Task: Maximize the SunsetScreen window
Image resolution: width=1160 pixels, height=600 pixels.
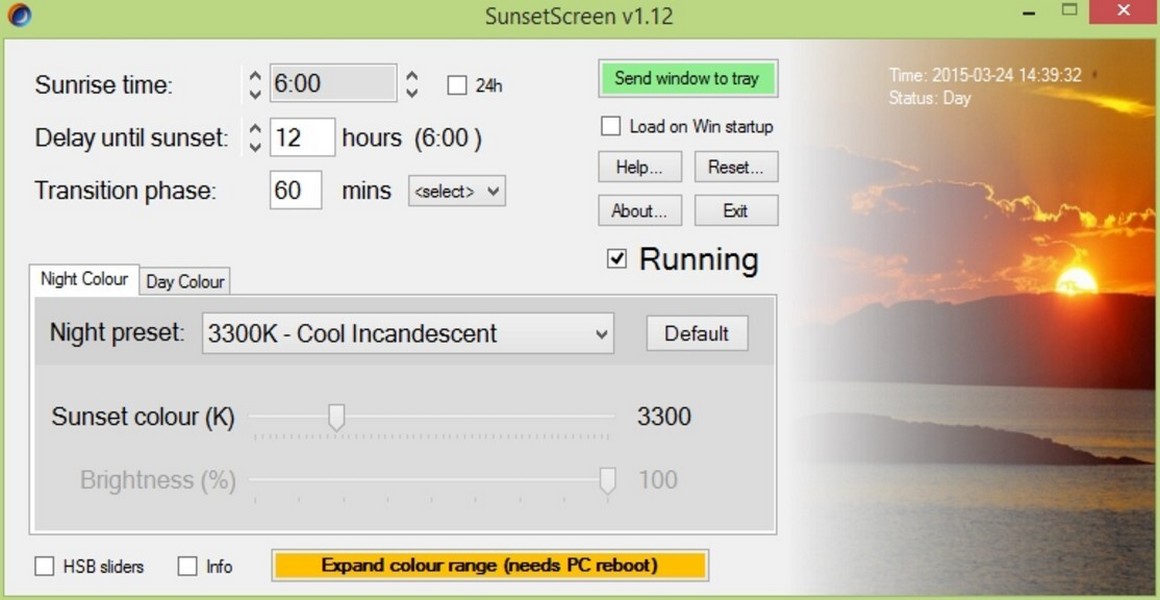Action: pyautogui.click(x=1069, y=10)
